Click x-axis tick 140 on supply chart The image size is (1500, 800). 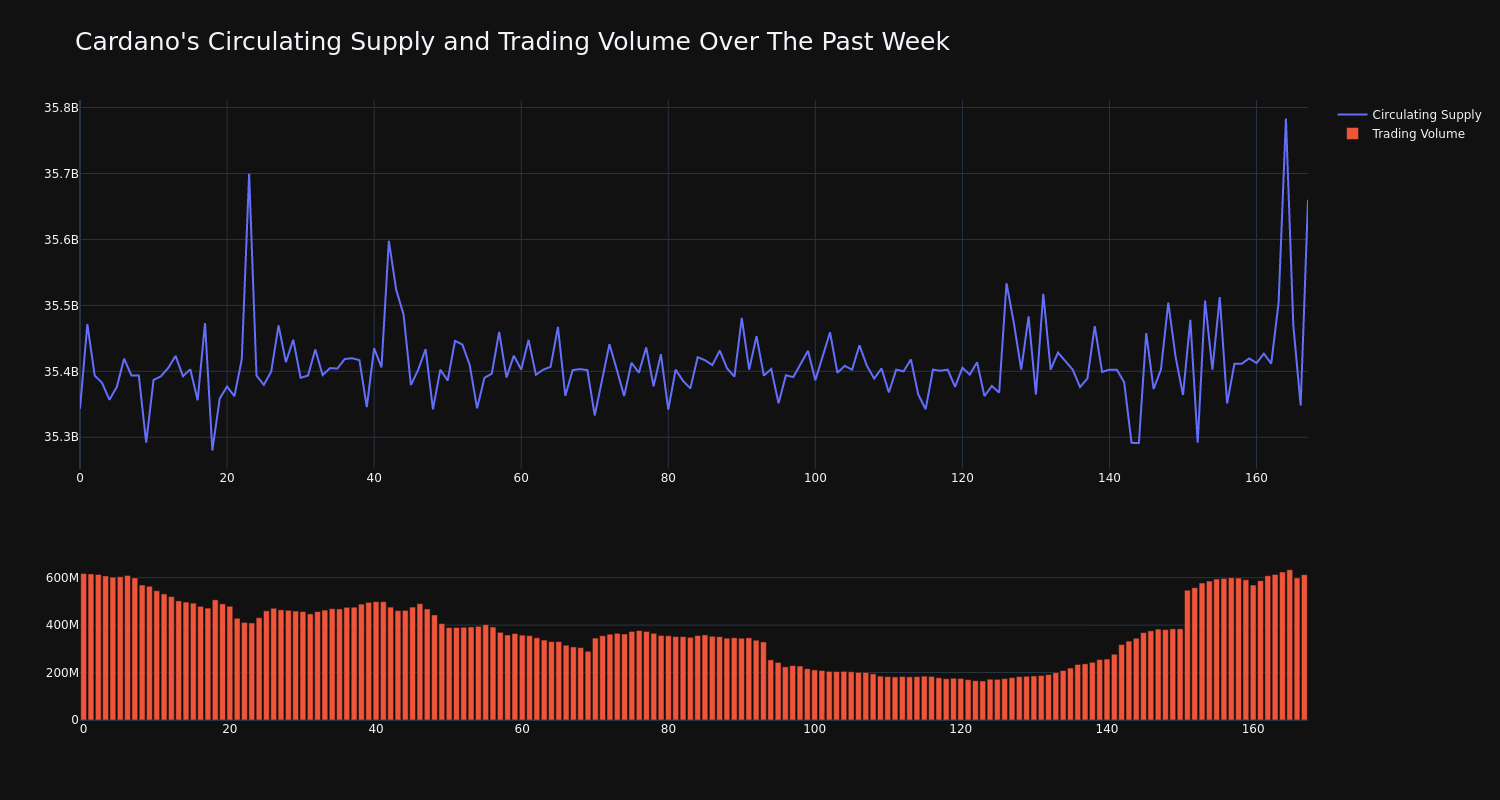(1109, 478)
